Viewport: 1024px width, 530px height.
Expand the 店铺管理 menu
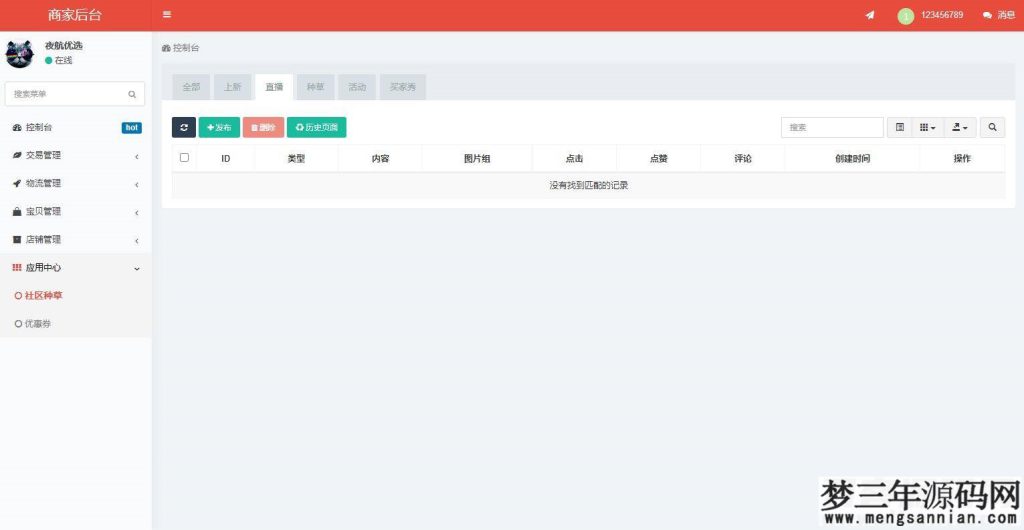(76, 240)
